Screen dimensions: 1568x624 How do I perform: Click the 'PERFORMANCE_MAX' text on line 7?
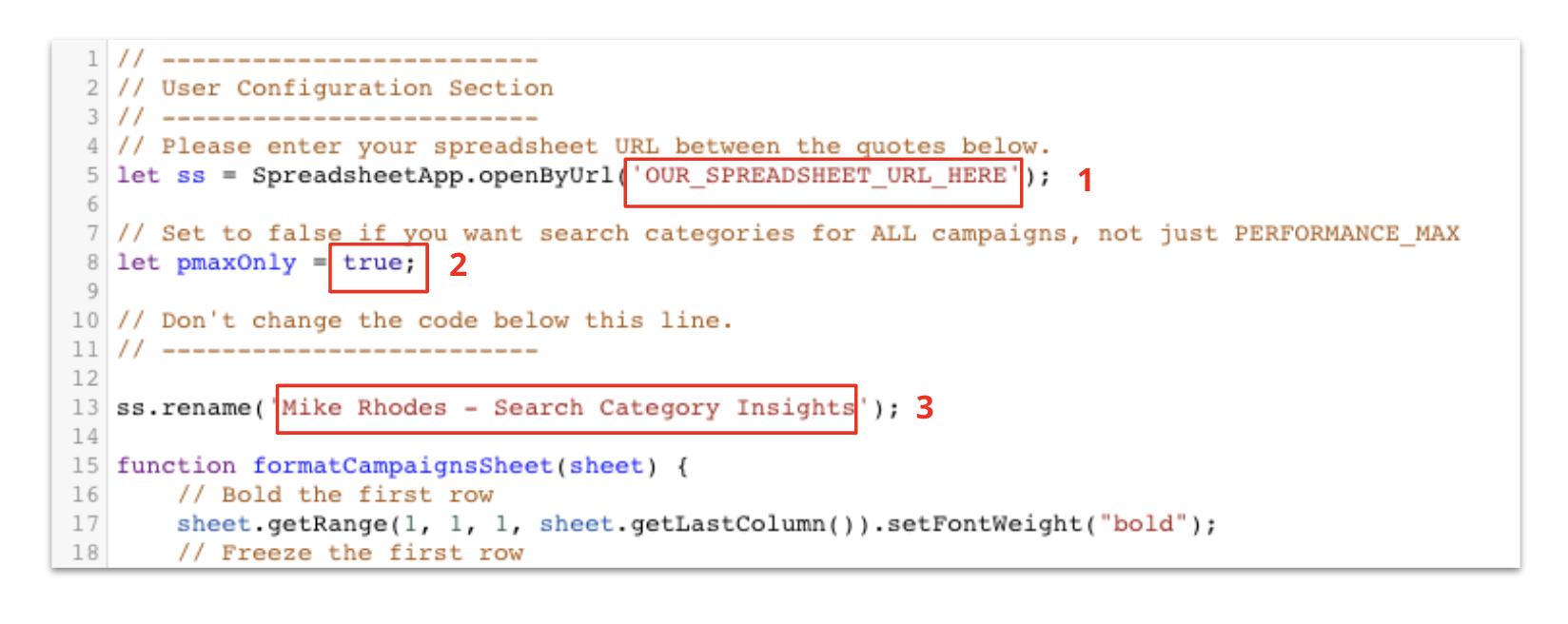pyautogui.click(x=1346, y=234)
